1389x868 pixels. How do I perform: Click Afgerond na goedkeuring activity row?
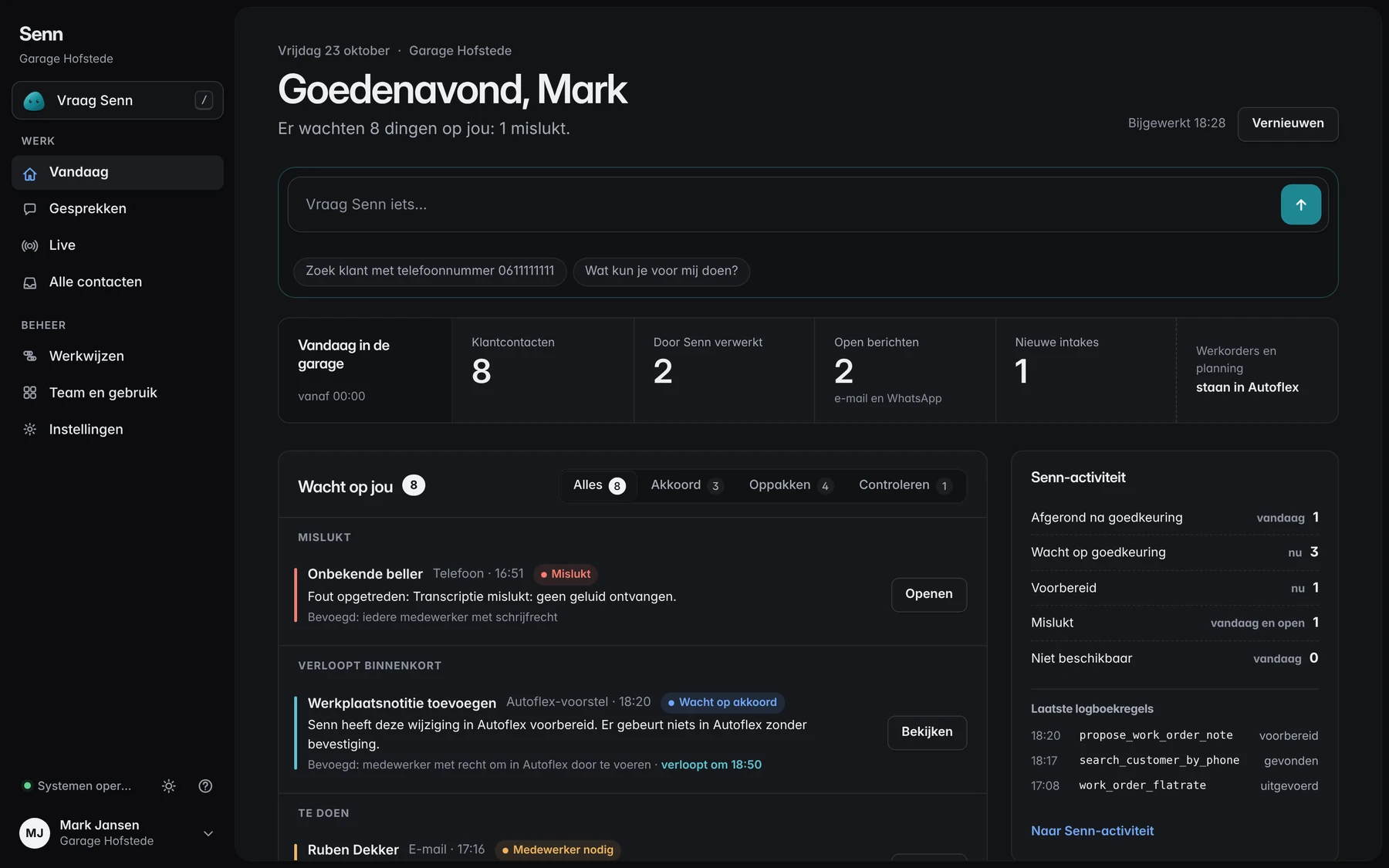point(1174,518)
